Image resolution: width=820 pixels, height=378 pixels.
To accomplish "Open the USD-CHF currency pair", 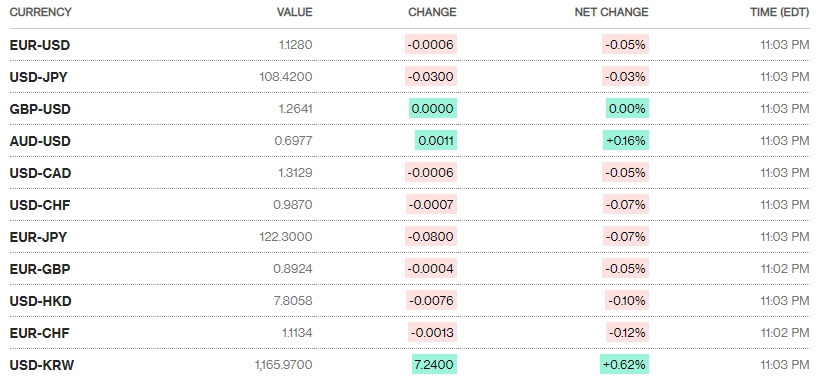I will point(40,205).
